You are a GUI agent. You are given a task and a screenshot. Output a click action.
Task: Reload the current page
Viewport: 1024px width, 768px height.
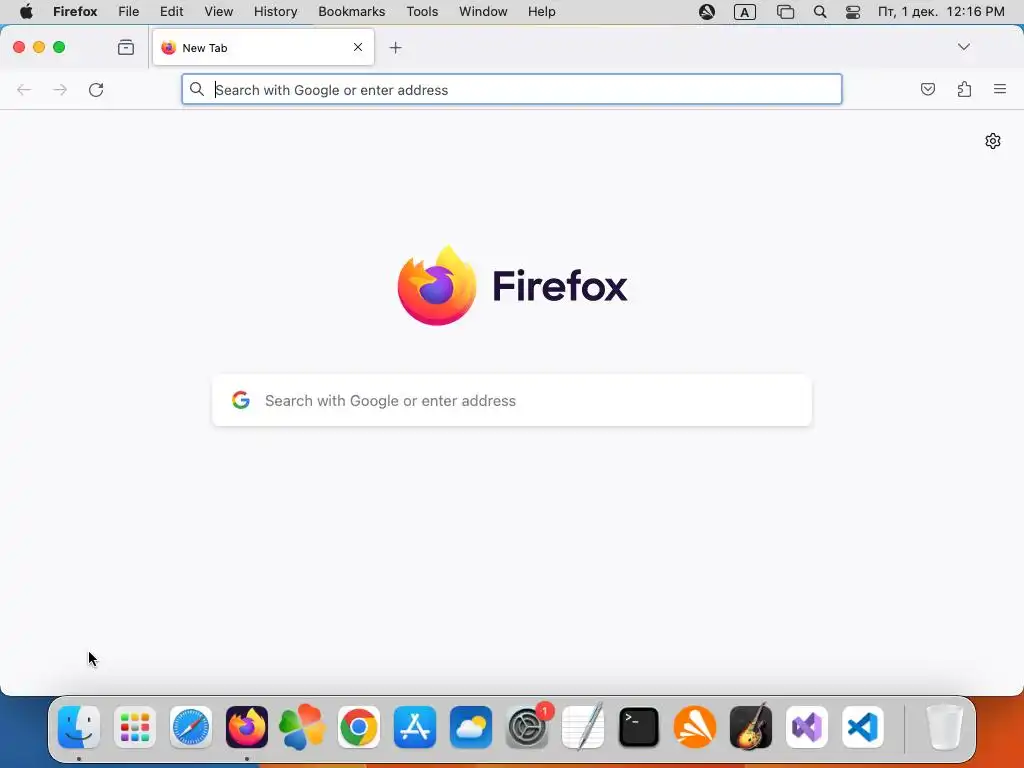pos(96,89)
